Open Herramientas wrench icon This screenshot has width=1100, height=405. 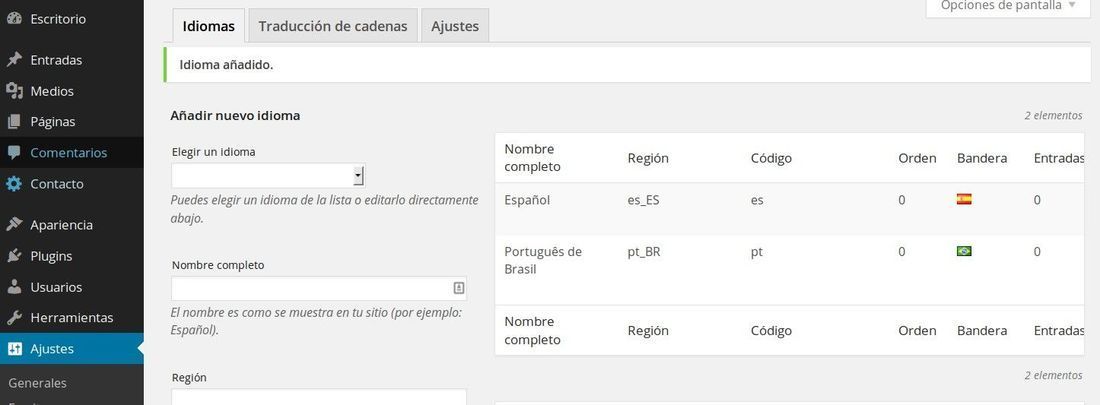14,317
